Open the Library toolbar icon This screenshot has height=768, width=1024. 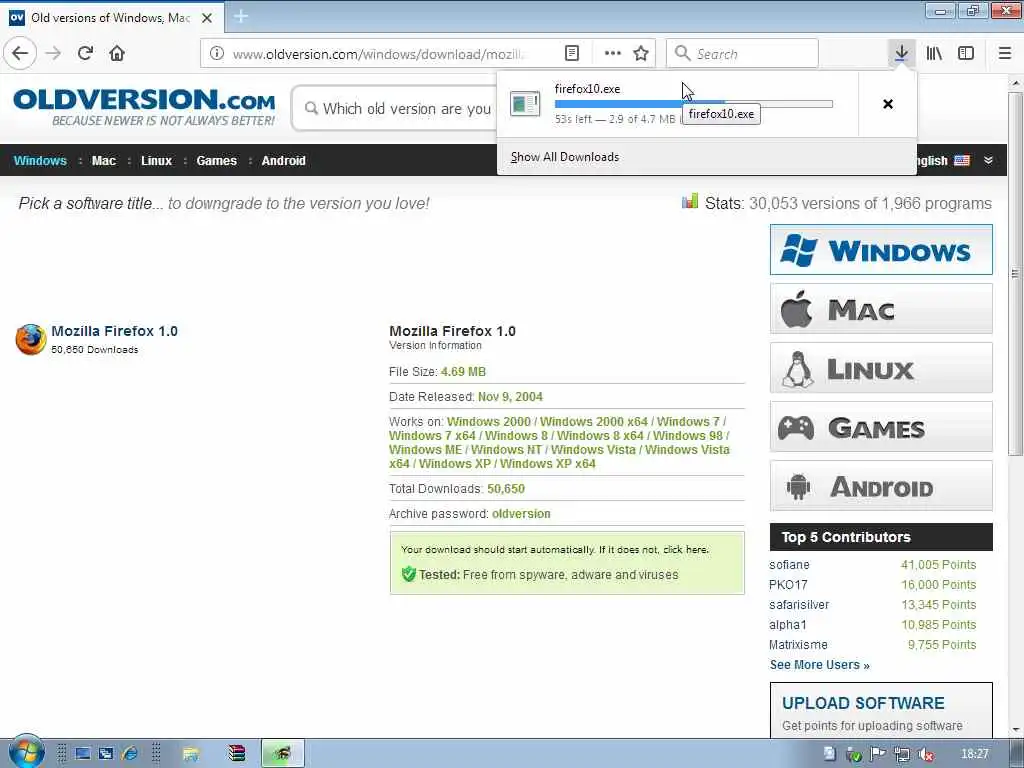coord(934,53)
